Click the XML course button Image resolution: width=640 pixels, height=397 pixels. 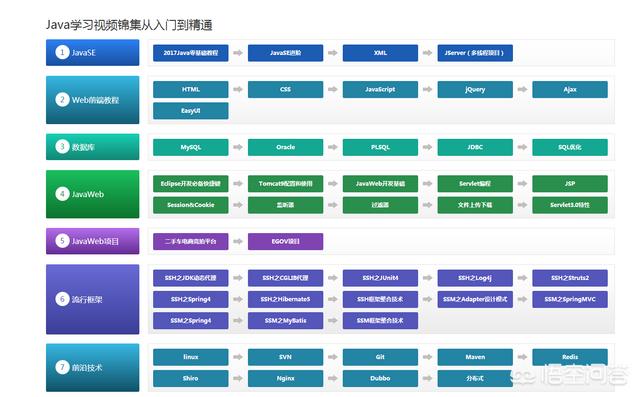coord(380,53)
